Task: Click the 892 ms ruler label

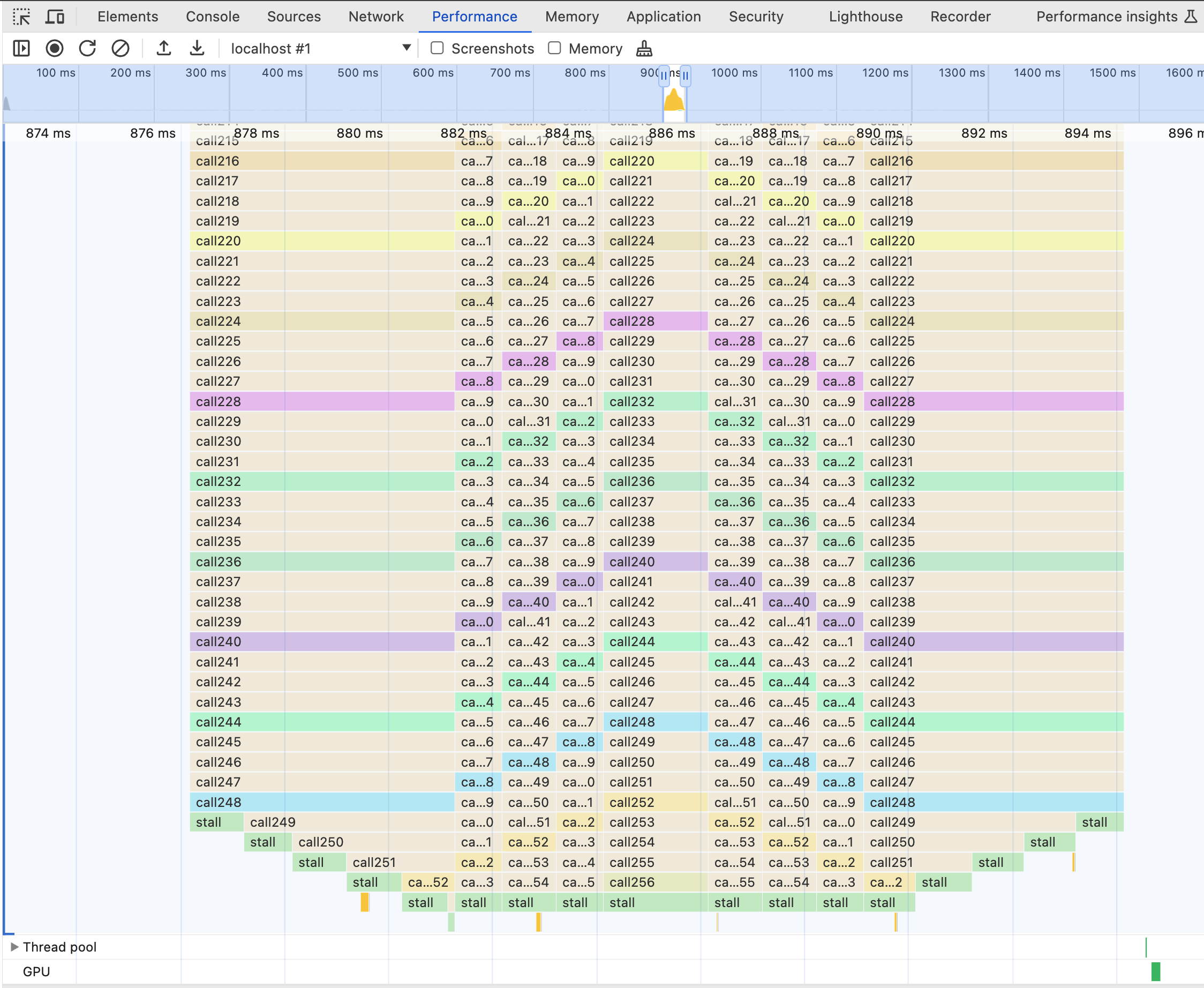Action: [984, 133]
